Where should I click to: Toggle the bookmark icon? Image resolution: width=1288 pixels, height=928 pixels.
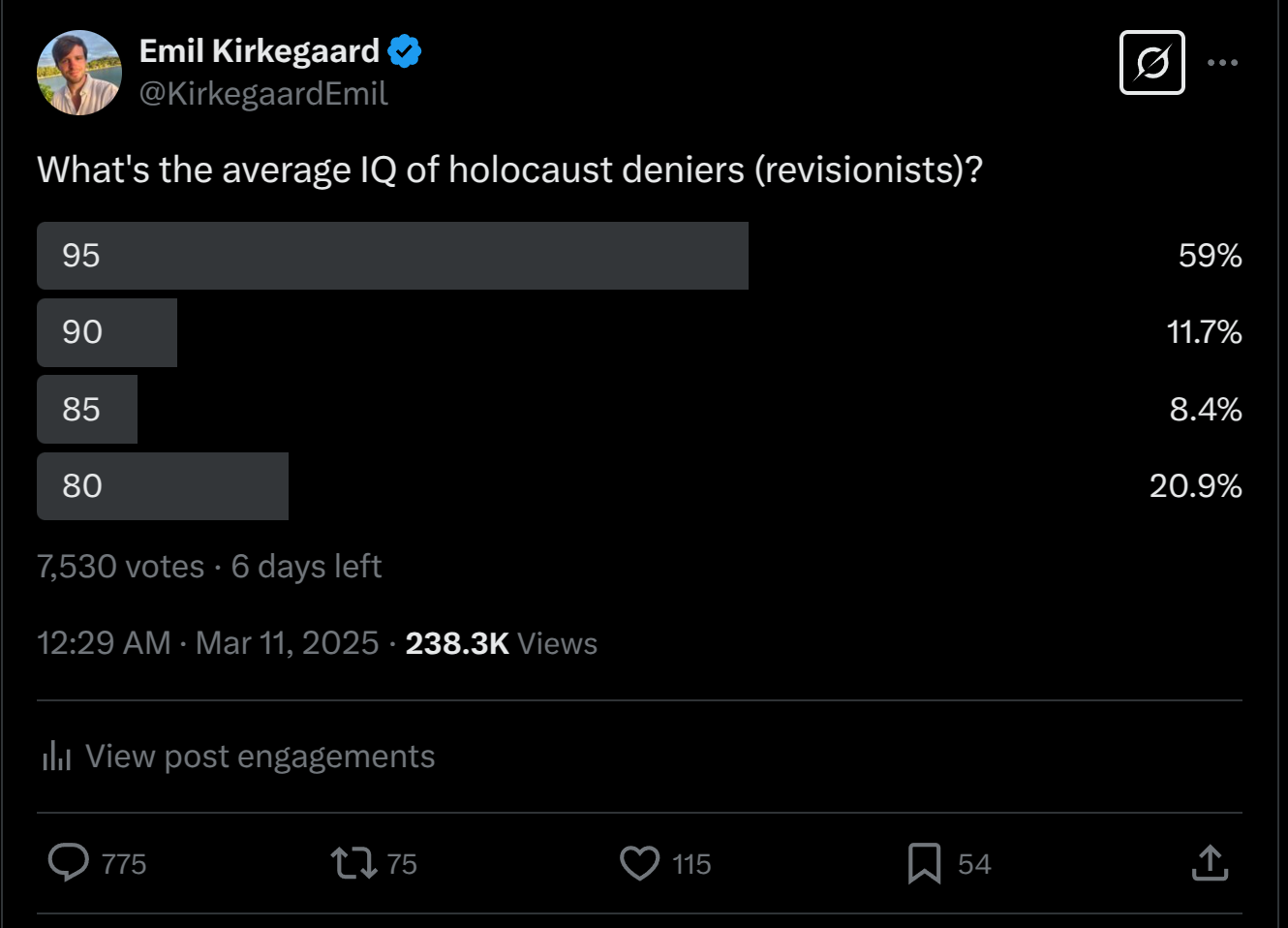[924, 863]
